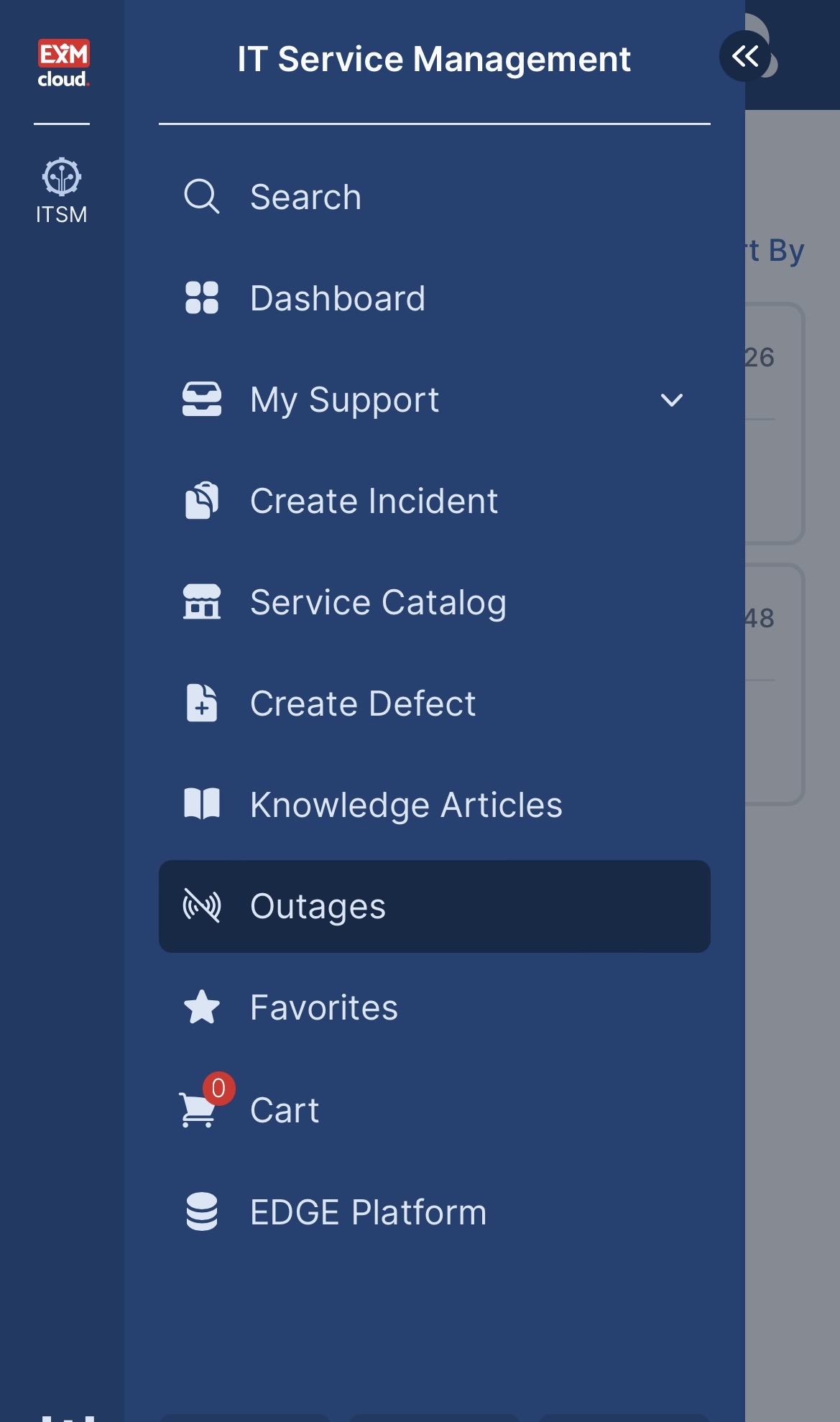Click the Search magnifier icon
The image size is (840, 1422).
pyautogui.click(x=201, y=197)
